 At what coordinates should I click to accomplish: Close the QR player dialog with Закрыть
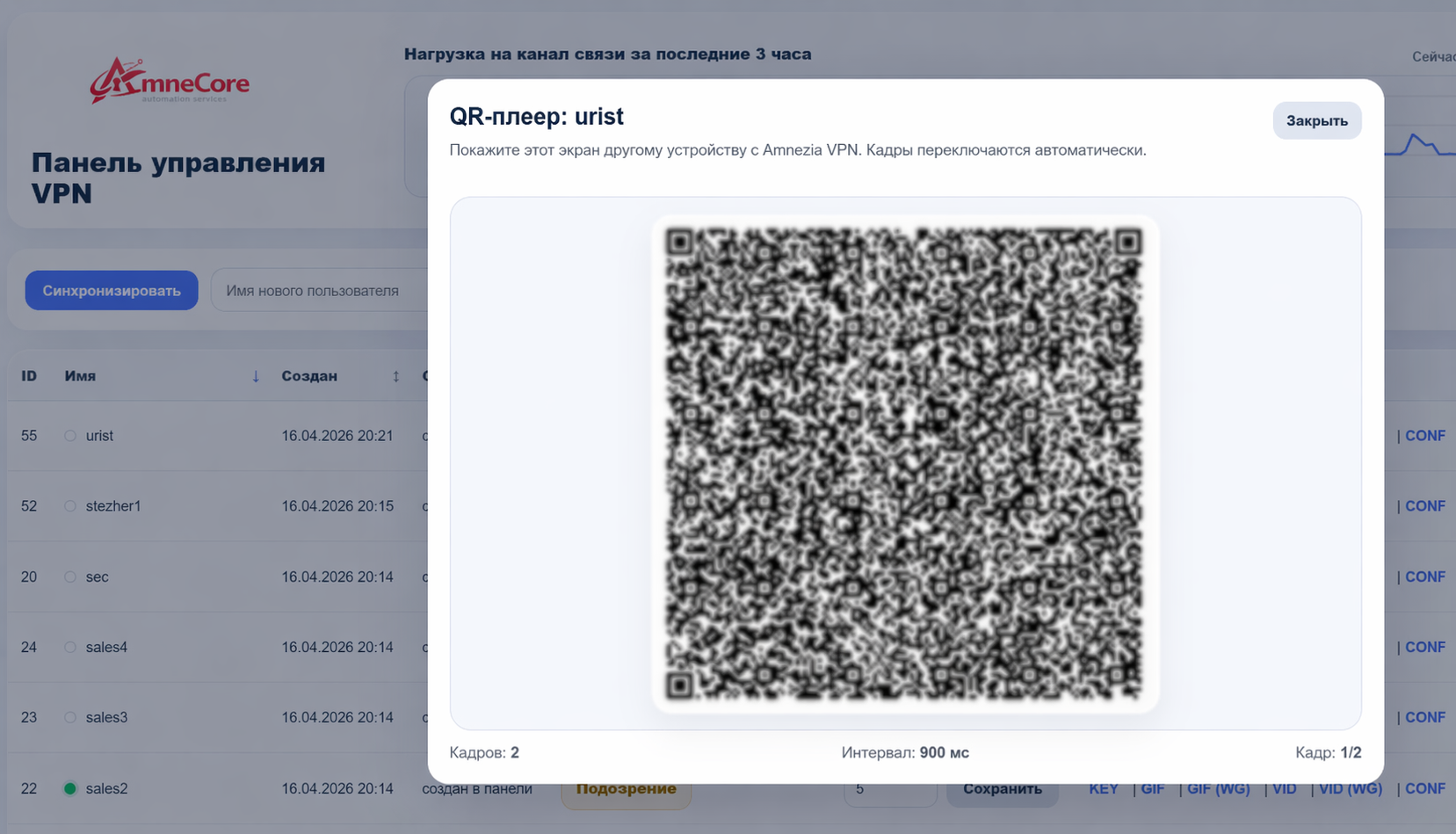point(1316,120)
